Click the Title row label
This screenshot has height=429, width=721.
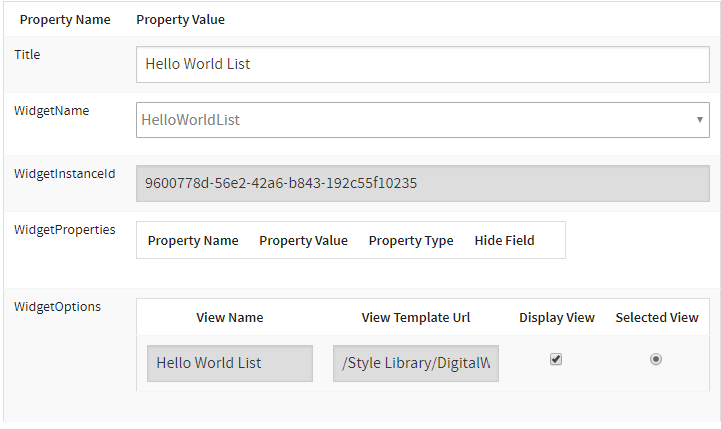28,54
